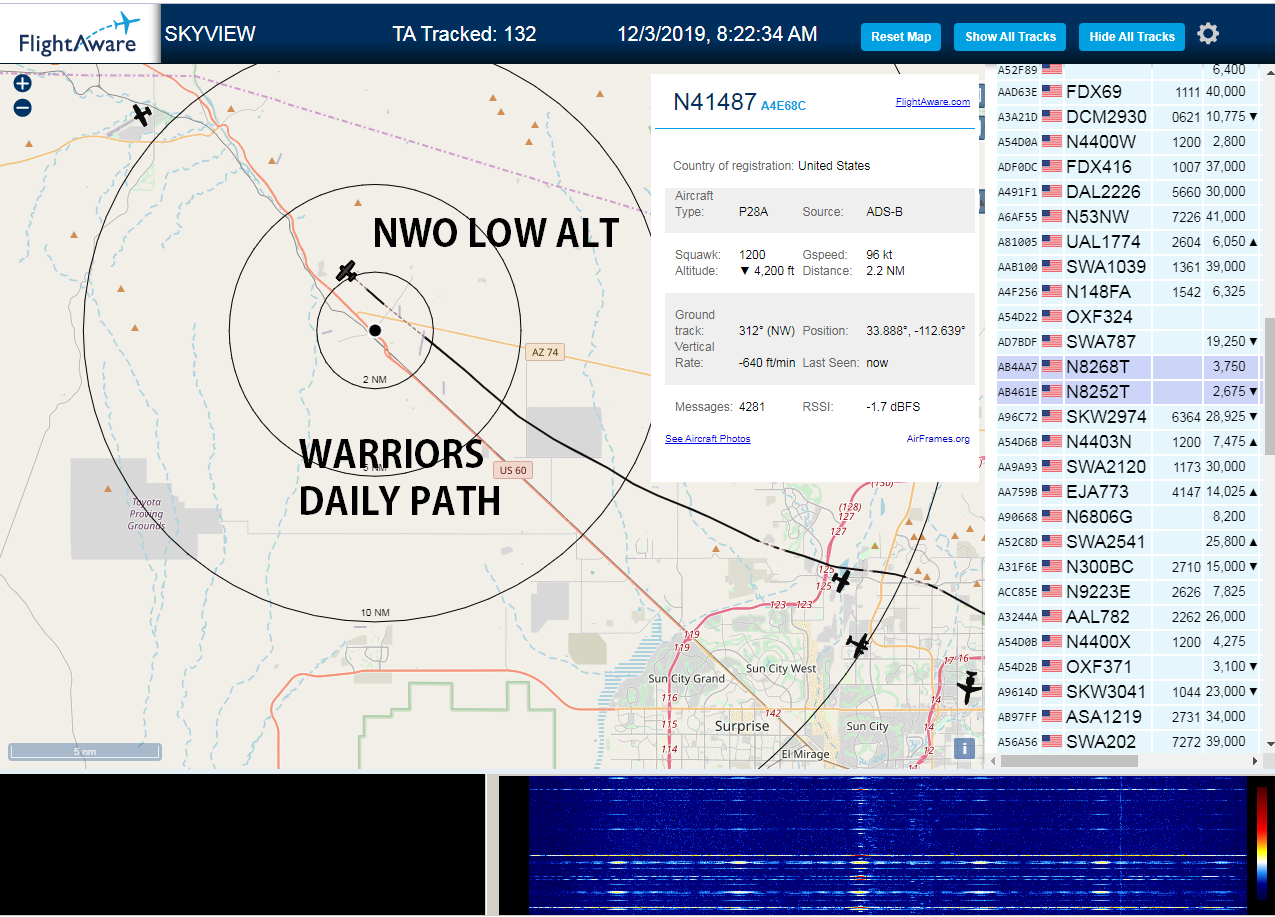Select N41487 plane near NWO LOW ALT
Screen dimensions: 1275x917
coord(346,271)
